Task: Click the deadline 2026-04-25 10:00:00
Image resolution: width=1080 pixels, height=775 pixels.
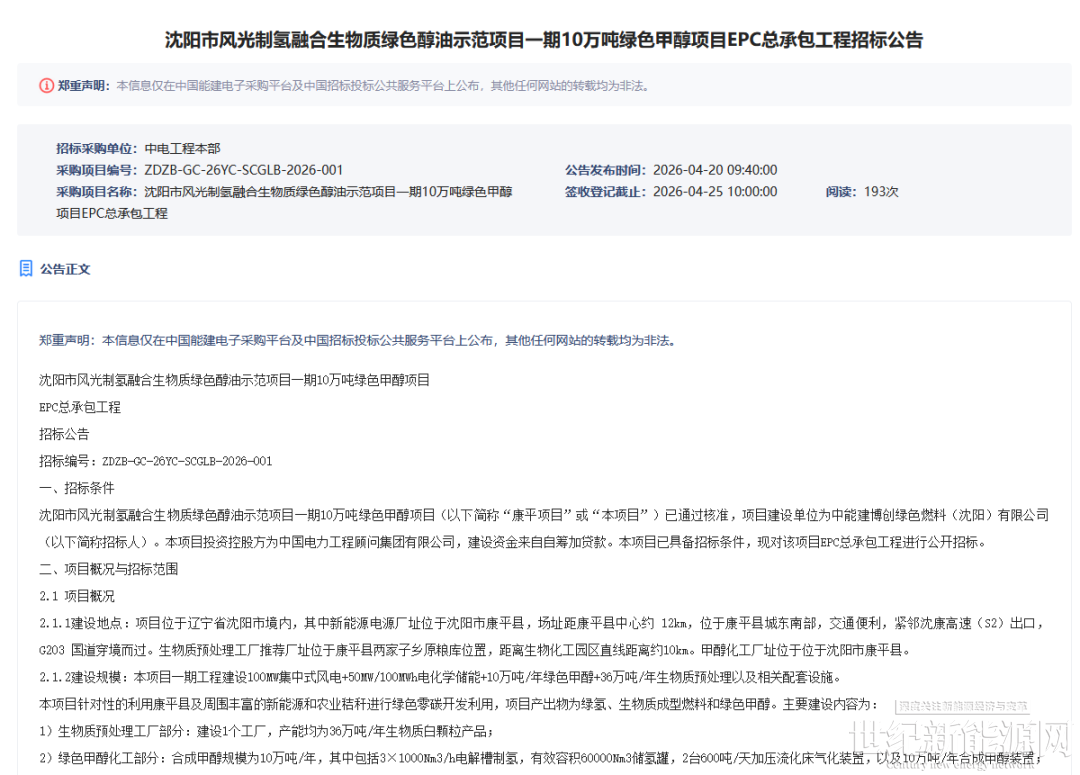Action: point(714,192)
